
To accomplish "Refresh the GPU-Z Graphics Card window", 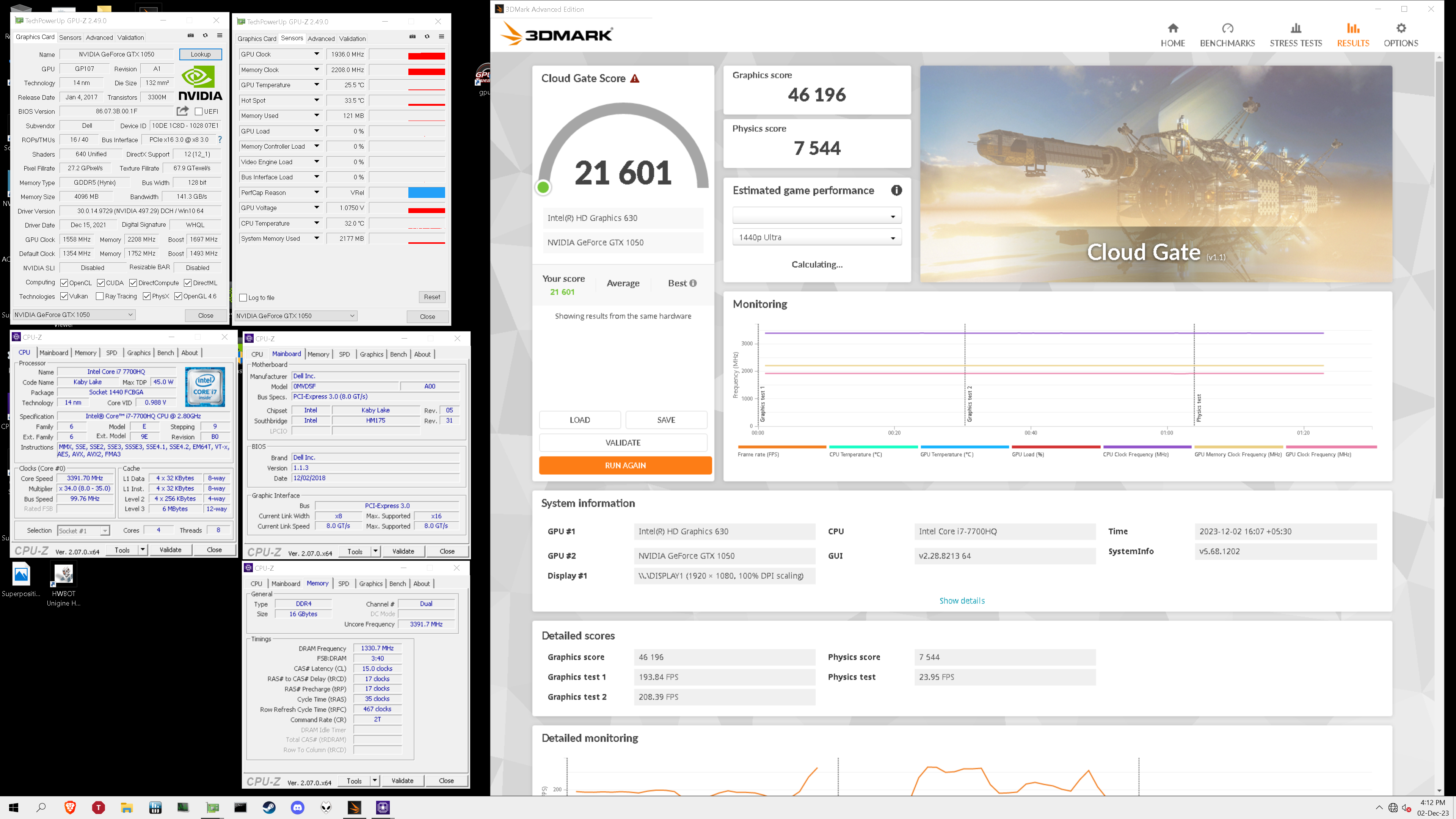I will [205, 36].
